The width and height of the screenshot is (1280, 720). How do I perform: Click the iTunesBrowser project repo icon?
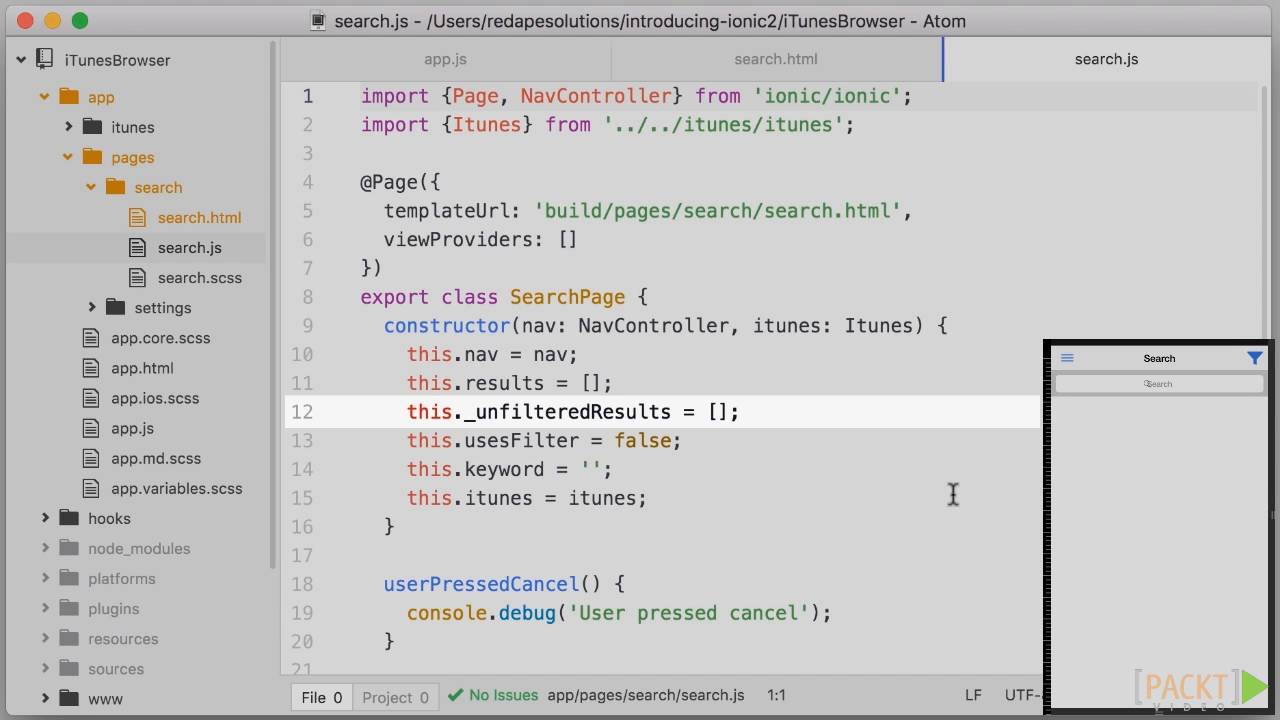coord(44,59)
